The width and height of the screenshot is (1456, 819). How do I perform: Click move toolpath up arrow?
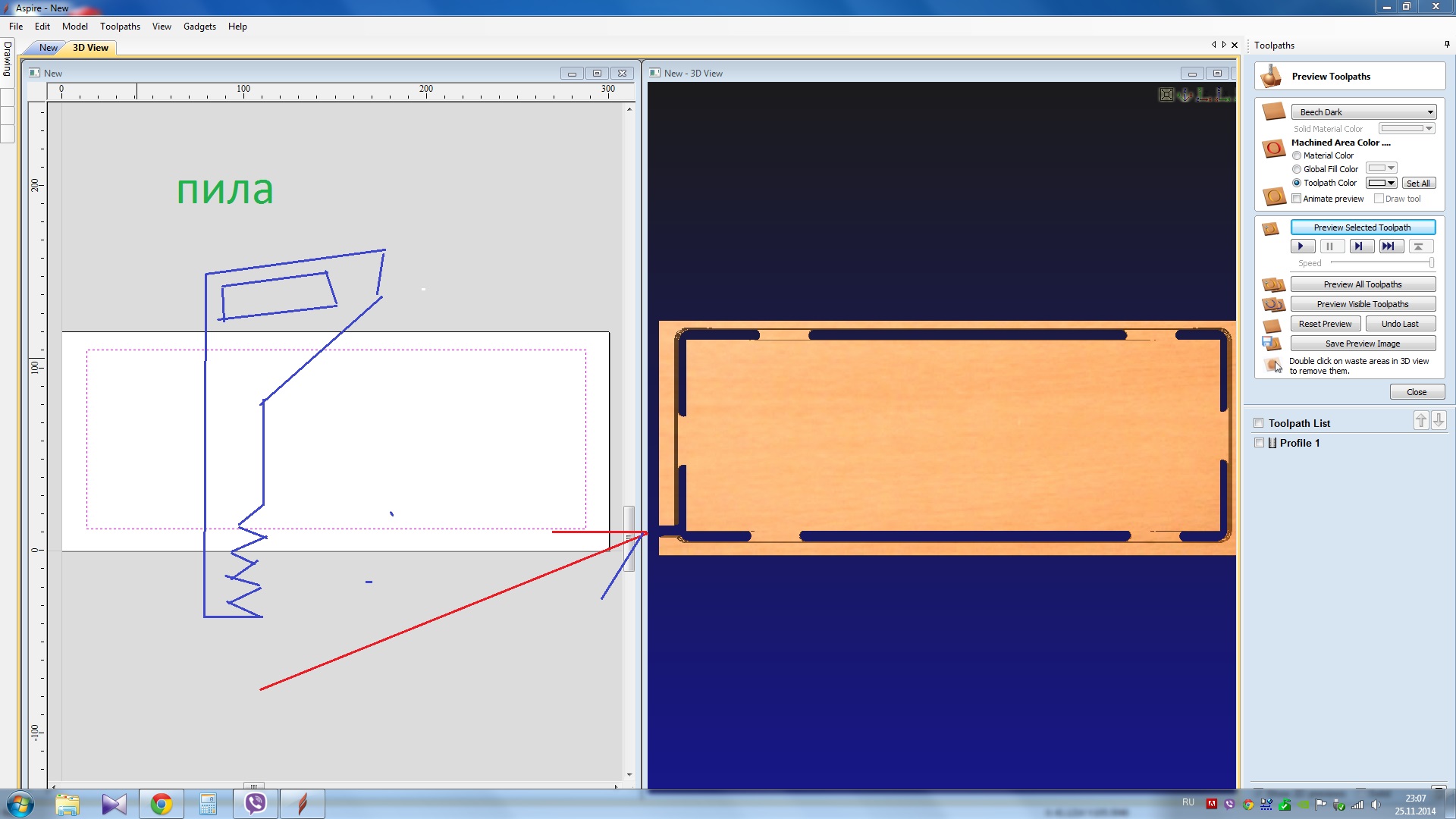(1421, 421)
